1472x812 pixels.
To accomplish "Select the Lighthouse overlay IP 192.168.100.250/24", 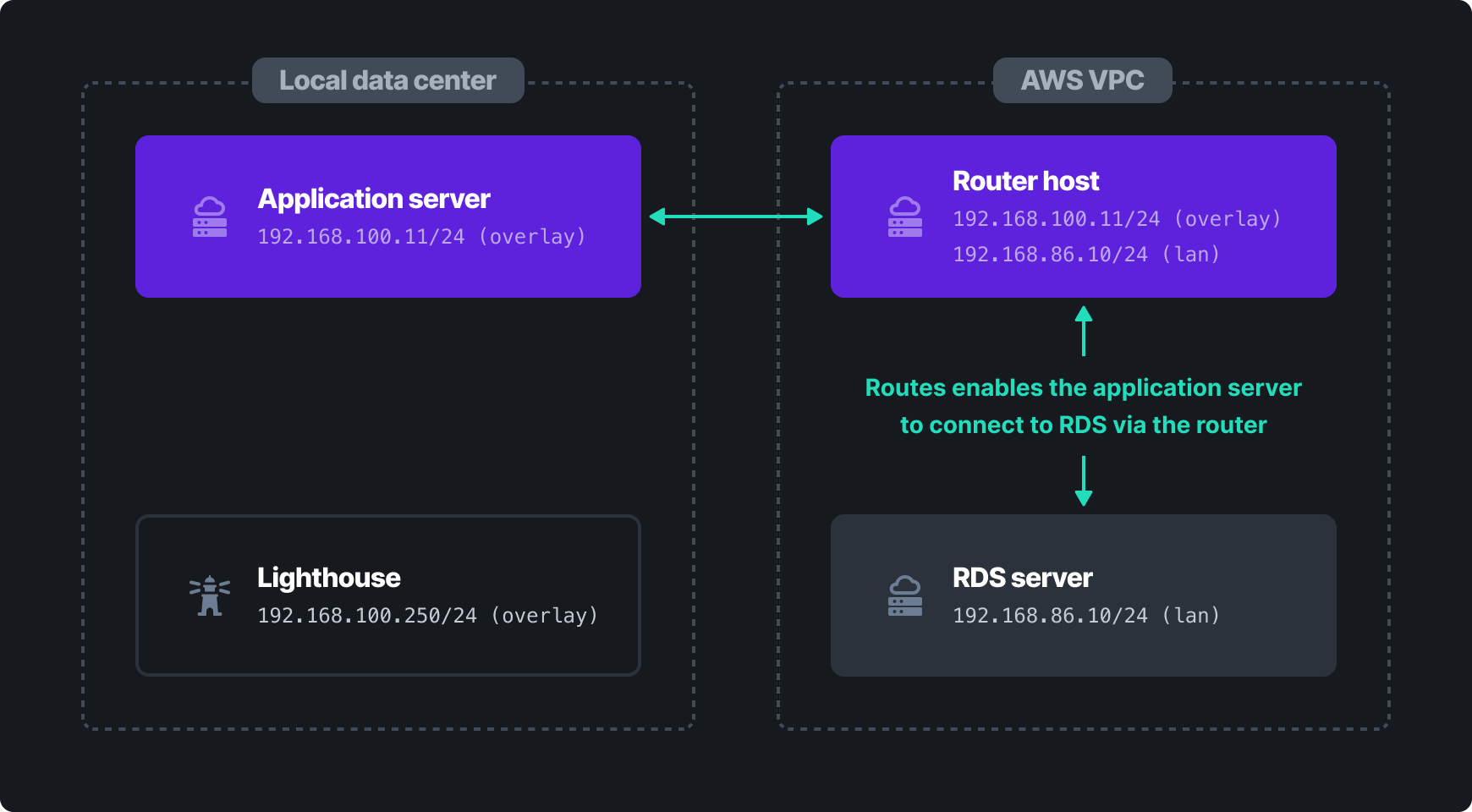I will pos(427,616).
